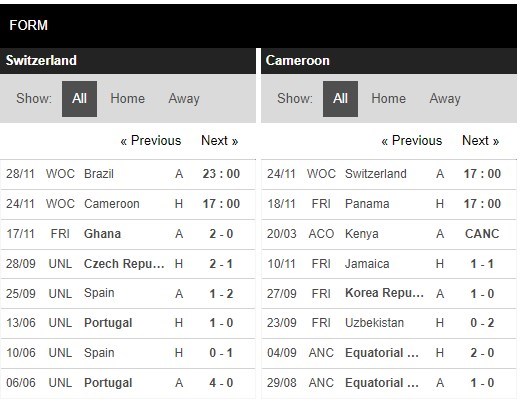
Task: Go to Next Switzerland matches
Action: click(219, 141)
